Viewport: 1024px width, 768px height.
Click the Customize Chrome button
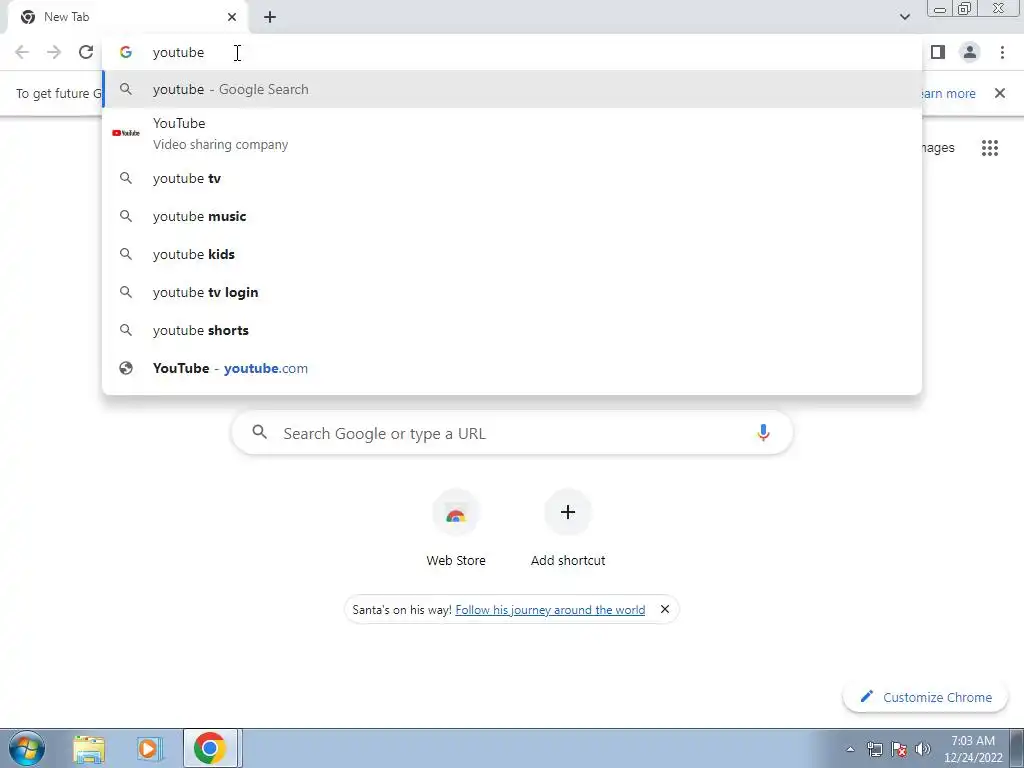coord(925,697)
